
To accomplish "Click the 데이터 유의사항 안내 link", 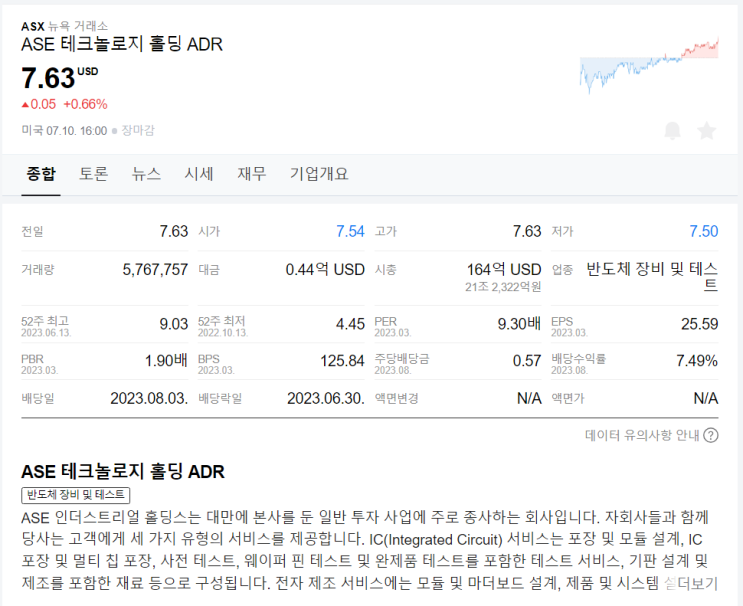I will coord(642,435).
